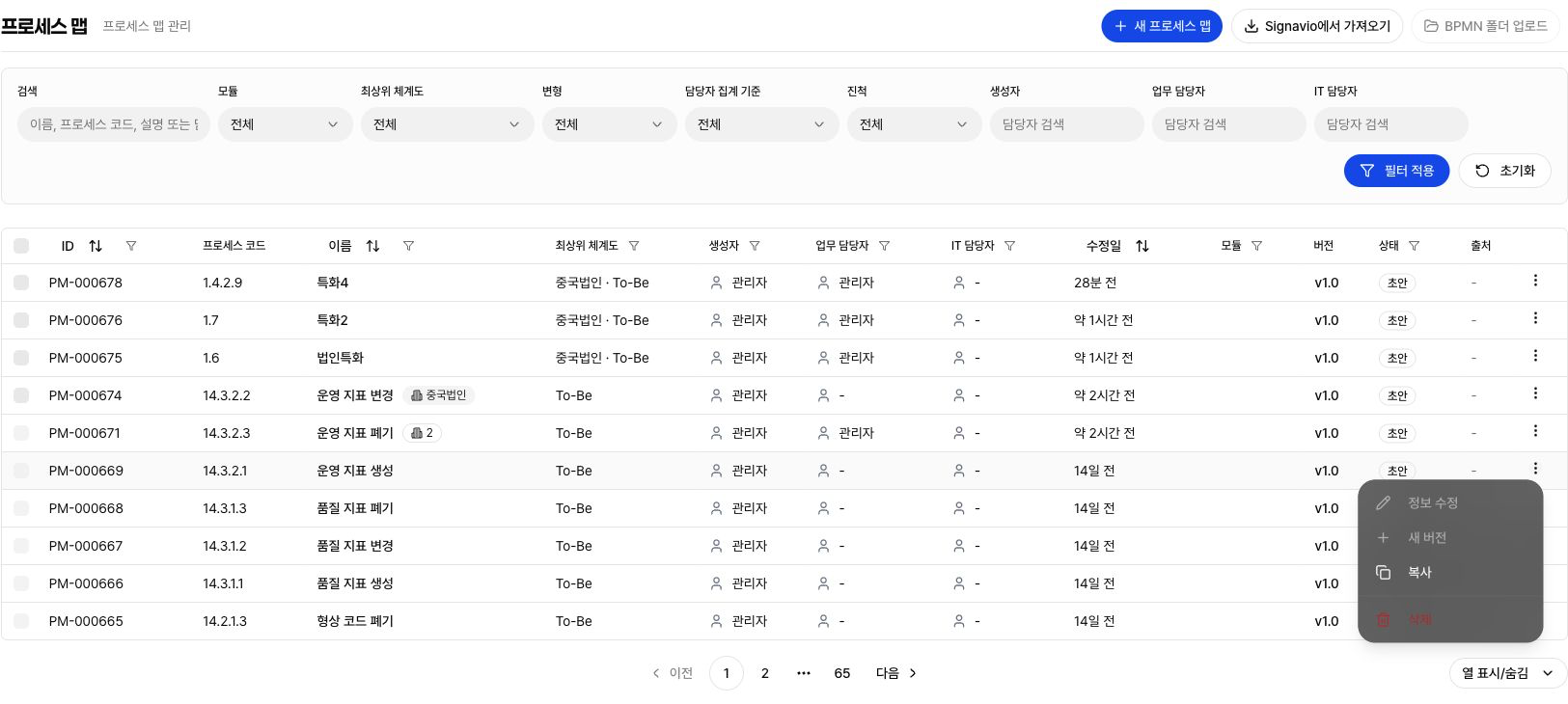Open row actions menu for PM-000678
This screenshot has width=1568, height=704.
[1535, 281]
